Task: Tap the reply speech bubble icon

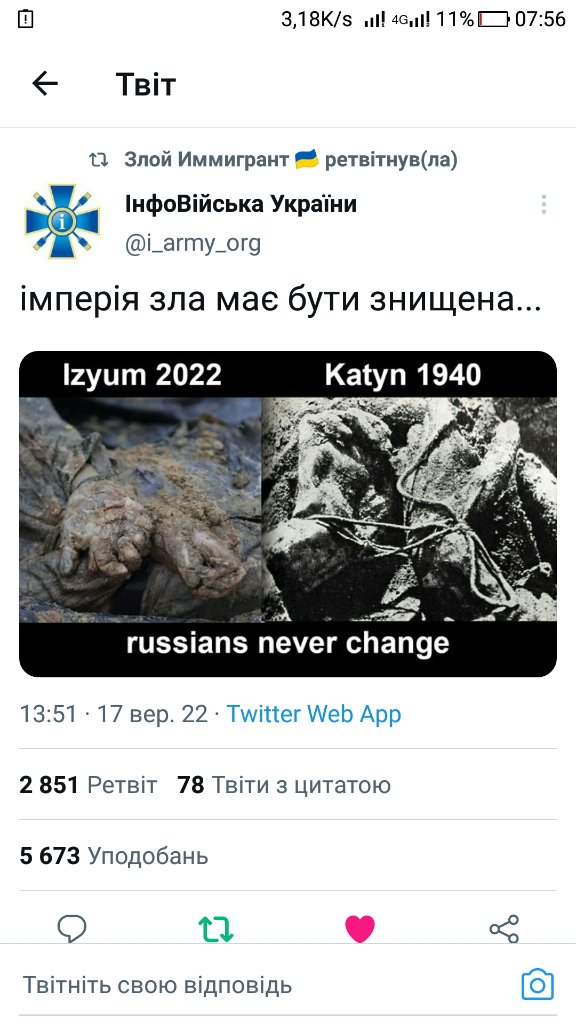Action: coord(72,928)
